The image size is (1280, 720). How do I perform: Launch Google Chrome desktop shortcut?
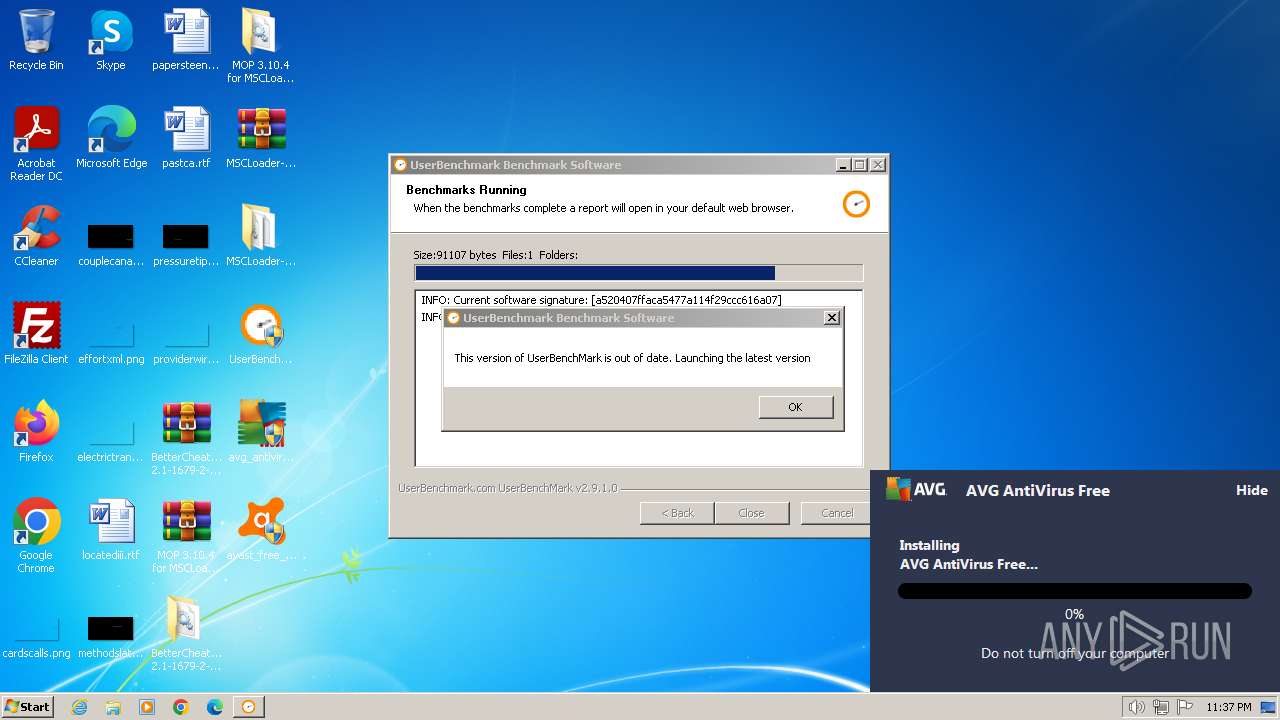click(x=36, y=536)
